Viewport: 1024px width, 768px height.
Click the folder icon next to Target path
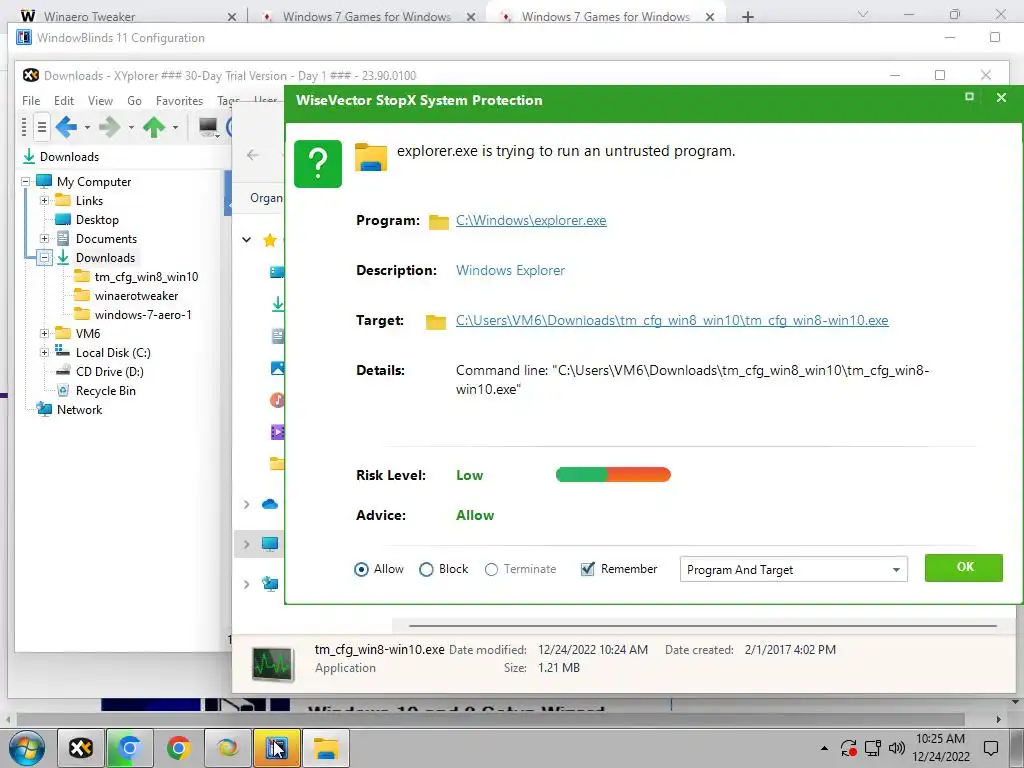point(436,322)
